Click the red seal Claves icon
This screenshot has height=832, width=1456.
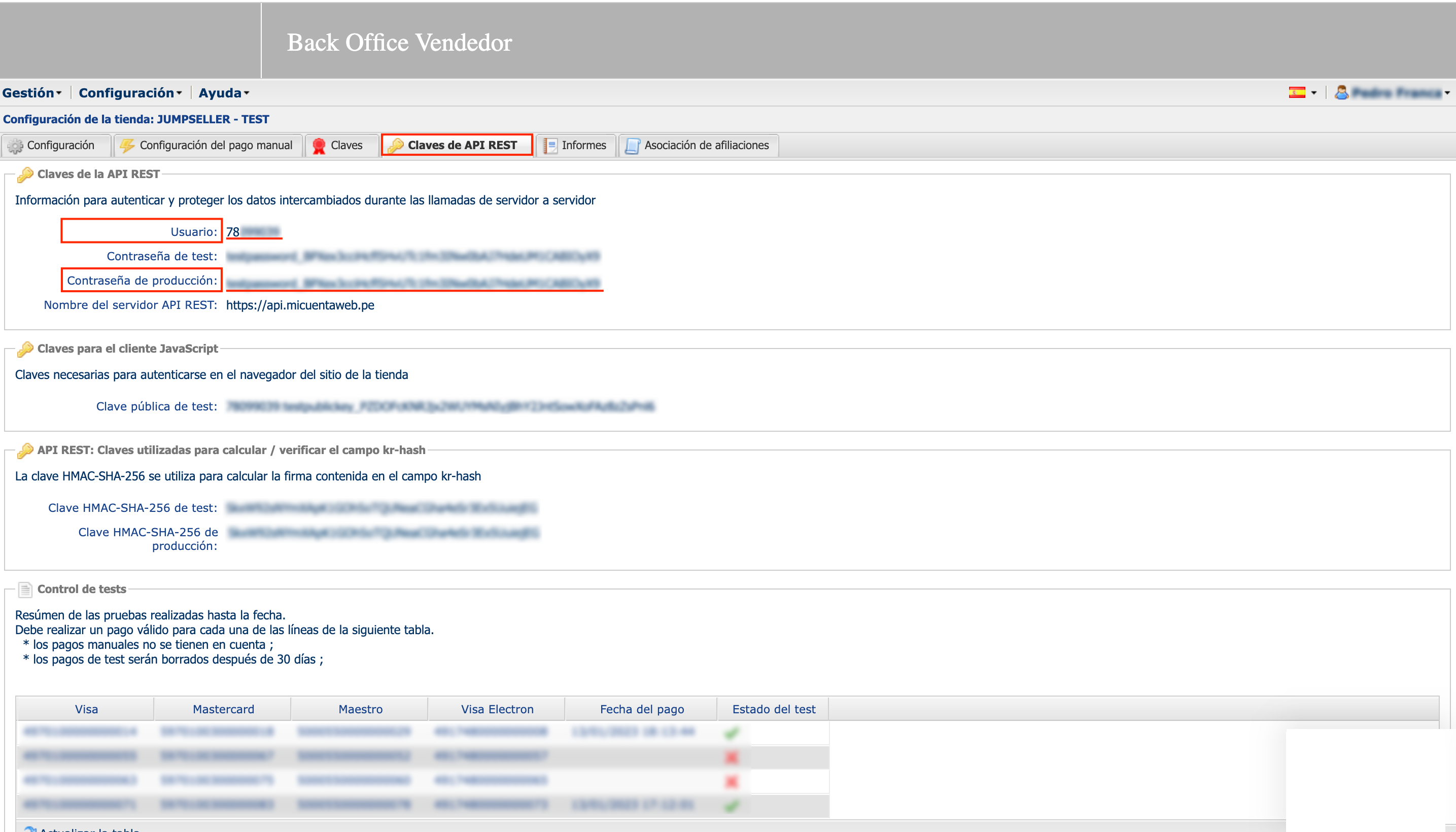tap(319, 146)
